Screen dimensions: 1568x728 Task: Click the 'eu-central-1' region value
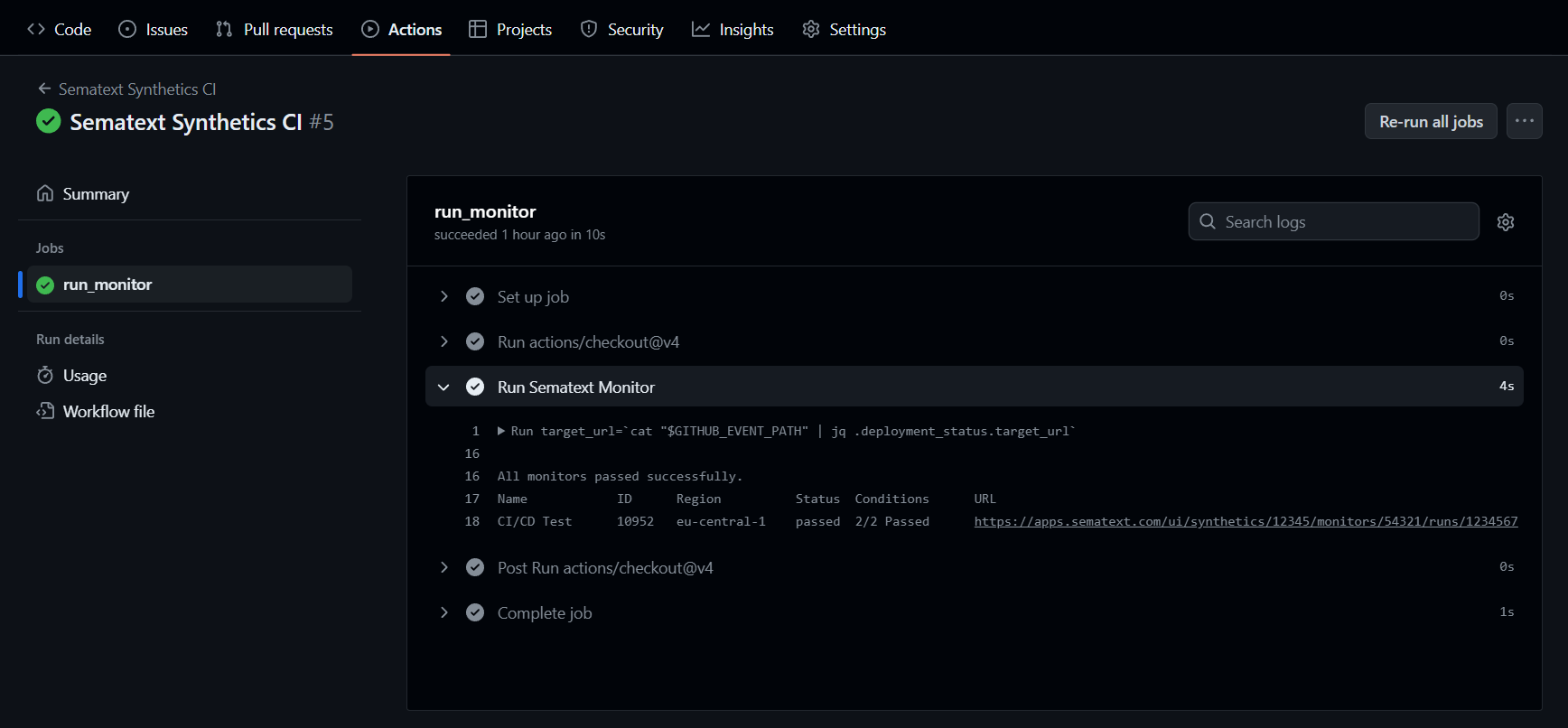point(721,521)
